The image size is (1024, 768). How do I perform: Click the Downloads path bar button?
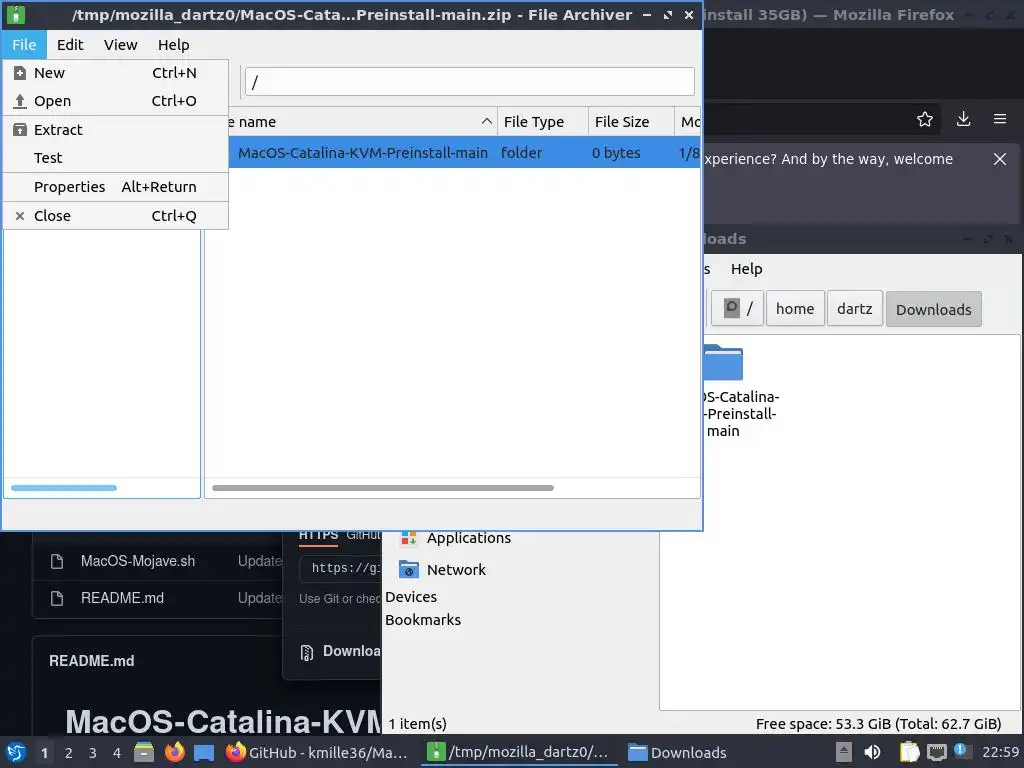point(933,310)
